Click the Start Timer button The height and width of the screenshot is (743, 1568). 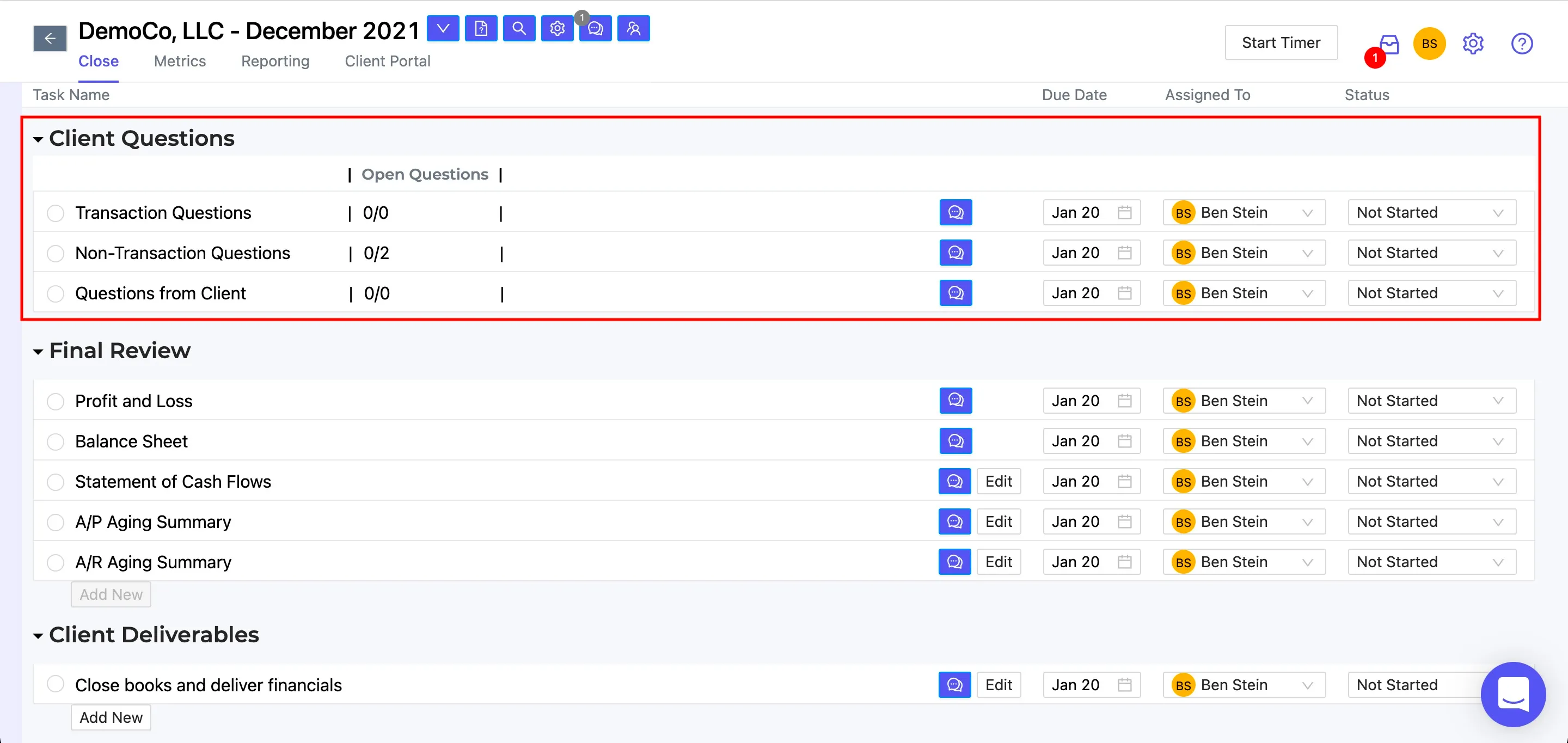coord(1281,42)
